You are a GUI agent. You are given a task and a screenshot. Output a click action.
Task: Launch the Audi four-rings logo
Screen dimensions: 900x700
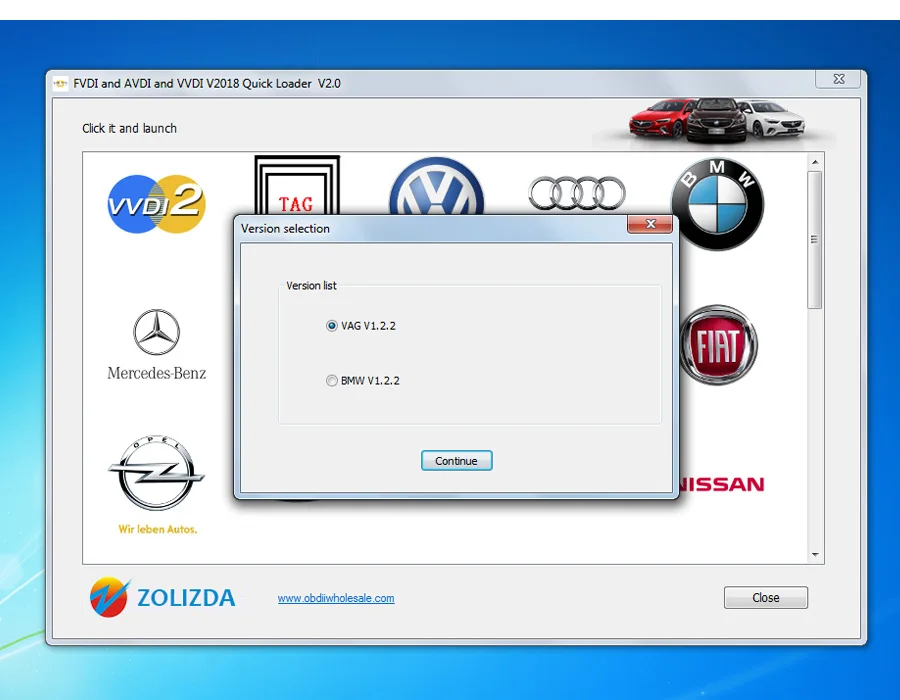(576, 193)
